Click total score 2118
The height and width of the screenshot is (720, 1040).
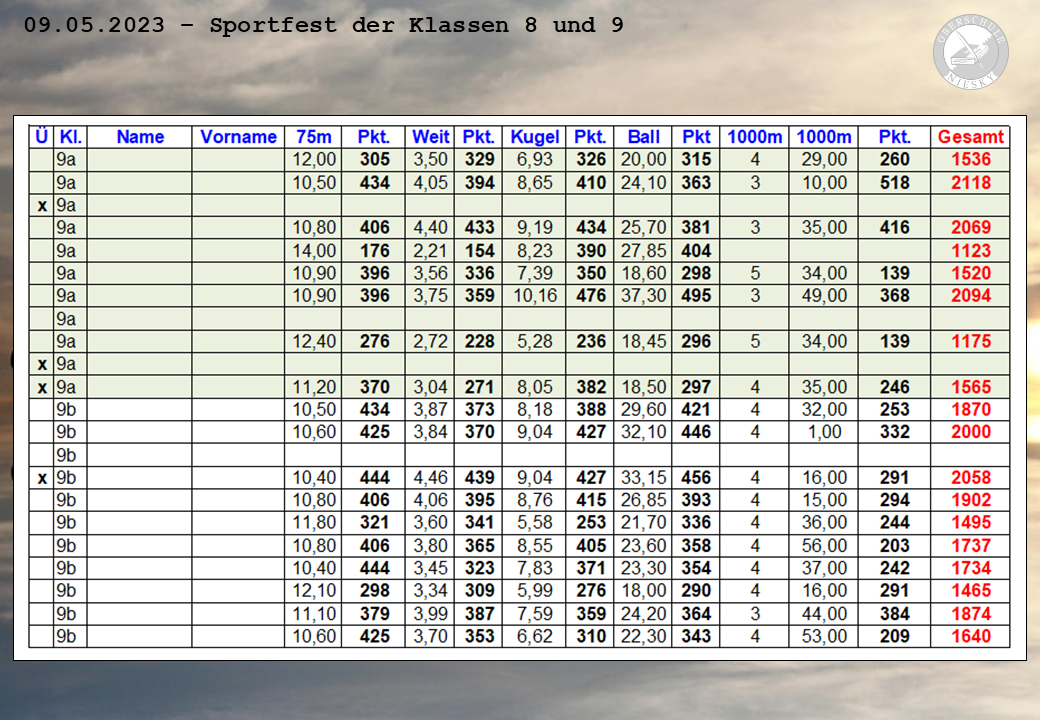[970, 182]
